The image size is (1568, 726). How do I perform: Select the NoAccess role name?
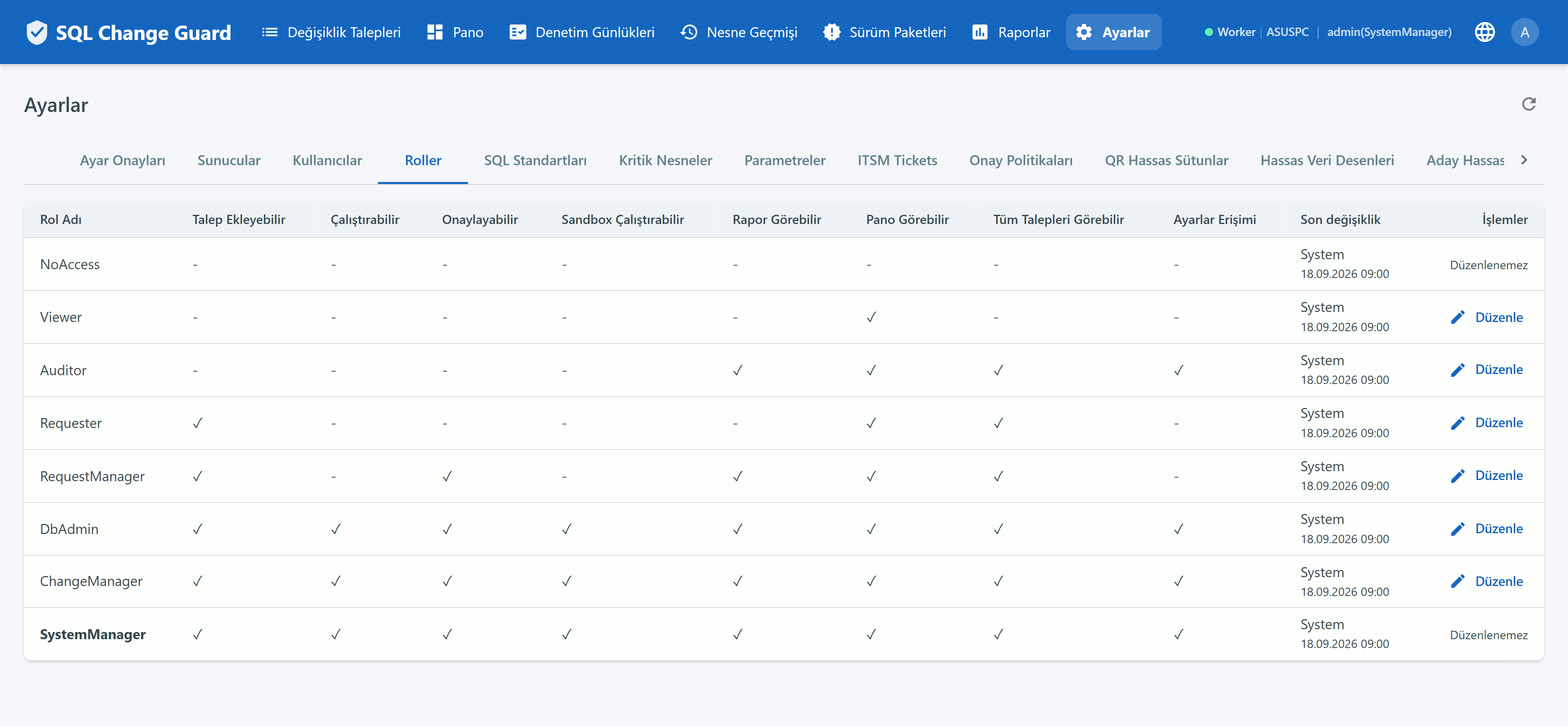click(x=70, y=265)
